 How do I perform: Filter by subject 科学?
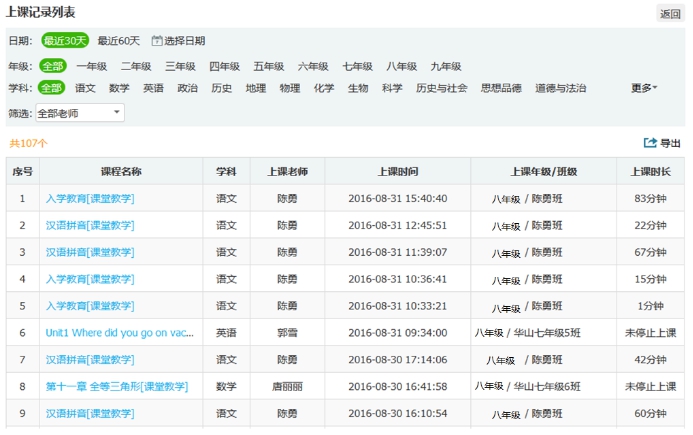(x=392, y=88)
